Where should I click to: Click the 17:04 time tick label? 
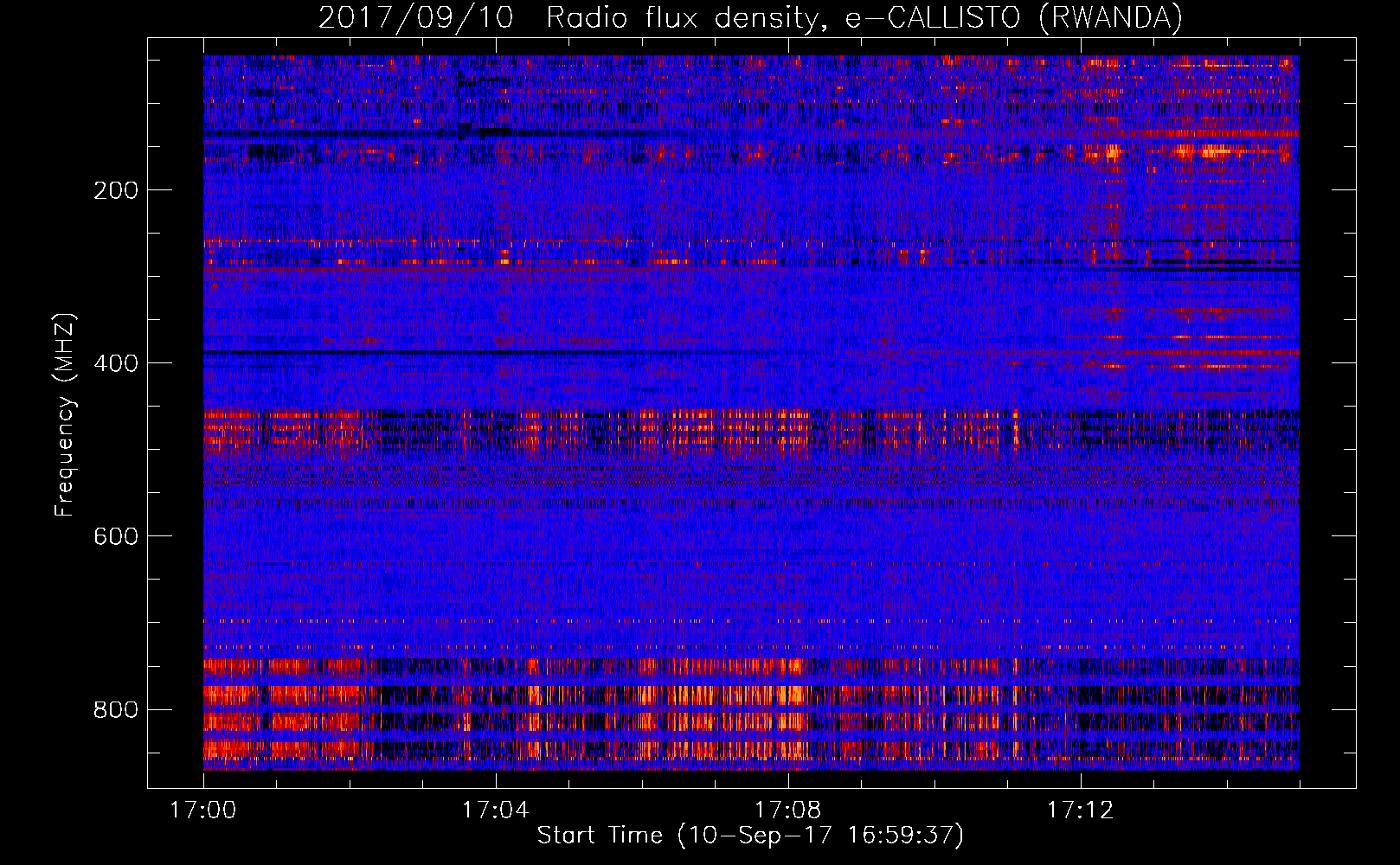click(496, 811)
